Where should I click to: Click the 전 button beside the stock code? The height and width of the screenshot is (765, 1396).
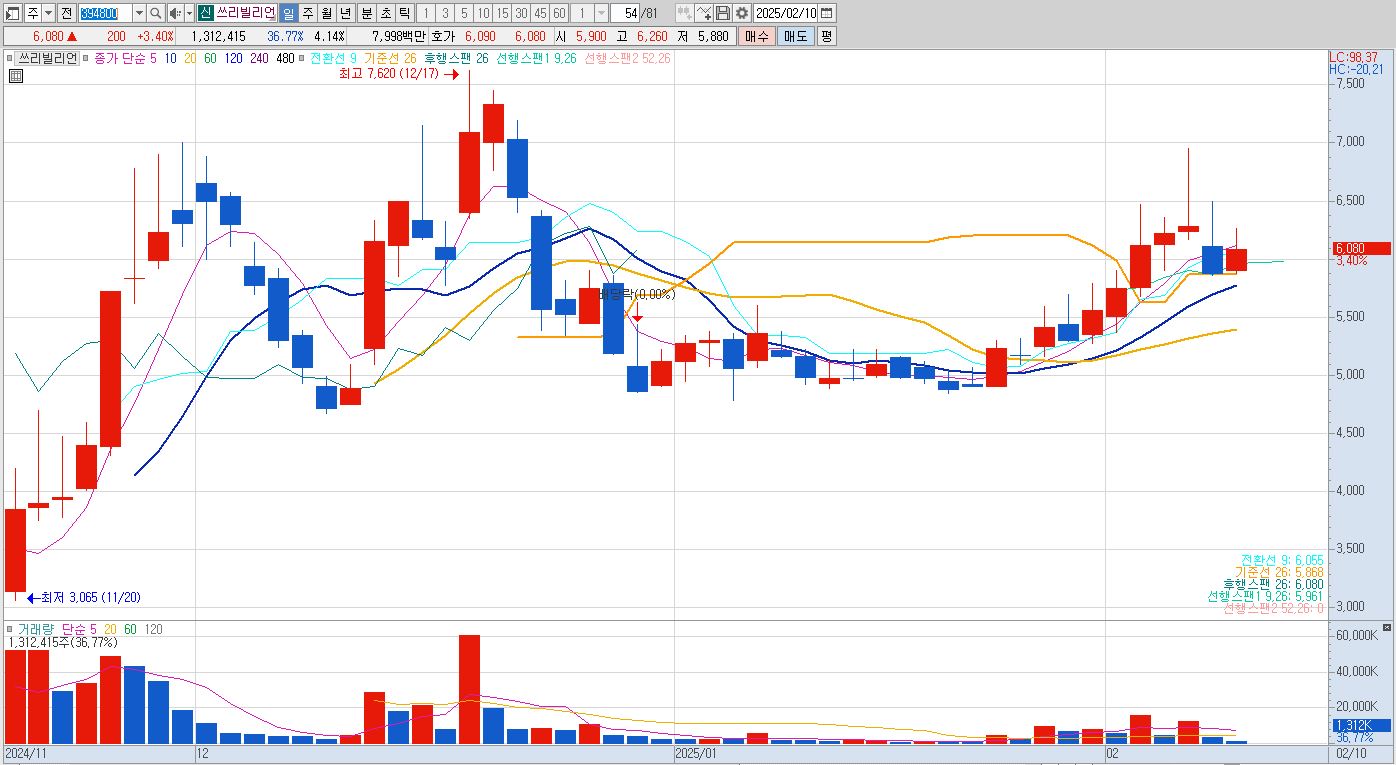66,13
